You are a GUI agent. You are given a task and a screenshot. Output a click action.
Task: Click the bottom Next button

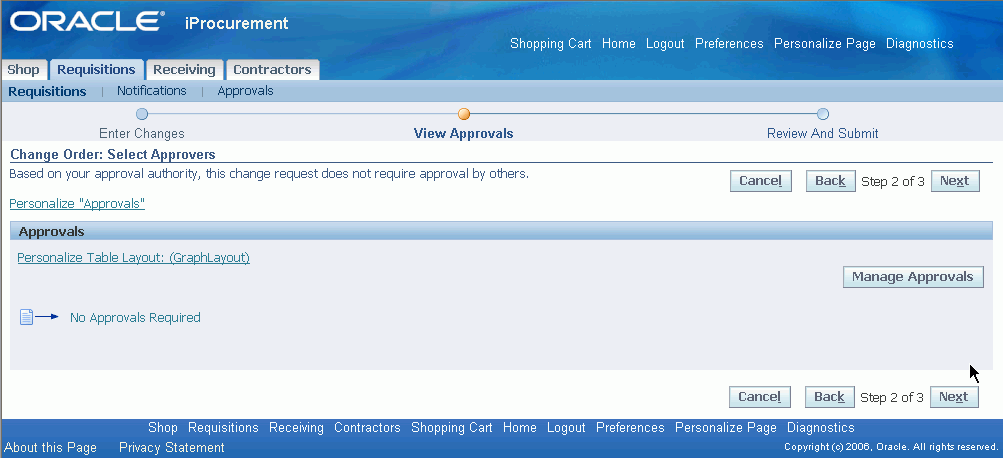coord(954,397)
